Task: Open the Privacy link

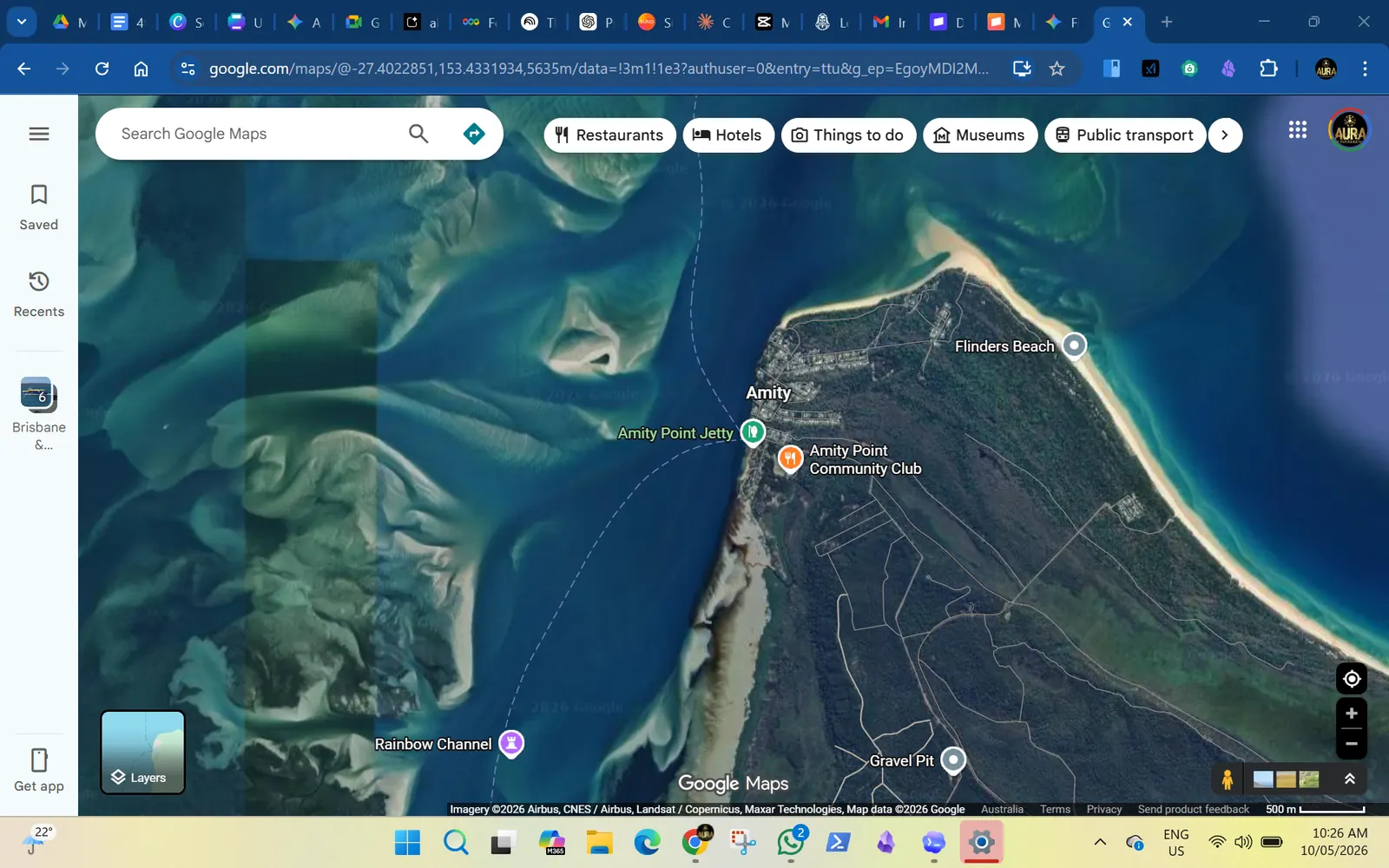Action: [x=1104, y=809]
